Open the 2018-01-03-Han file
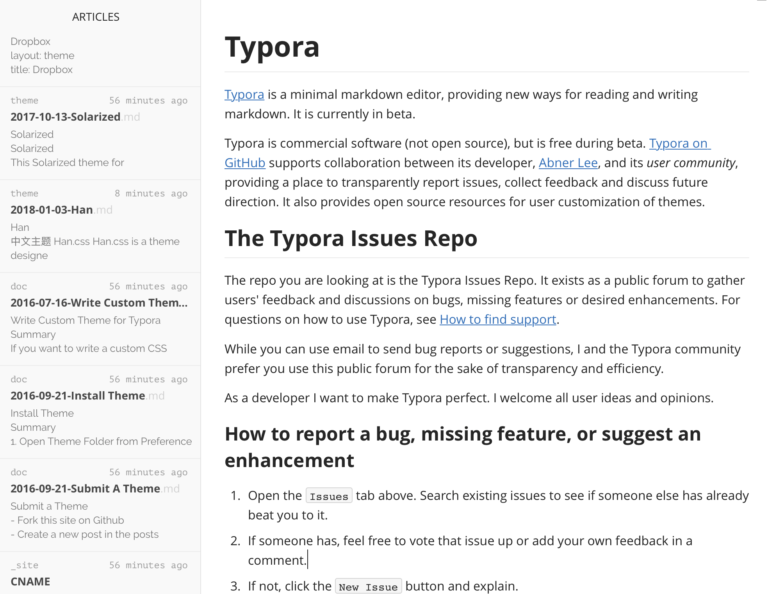 pos(52,210)
